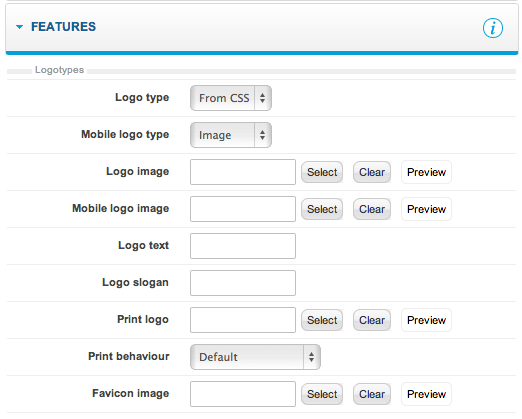Click the FEATURES section title
Viewport: 522px width, 419px height.
(x=63, y=27)
